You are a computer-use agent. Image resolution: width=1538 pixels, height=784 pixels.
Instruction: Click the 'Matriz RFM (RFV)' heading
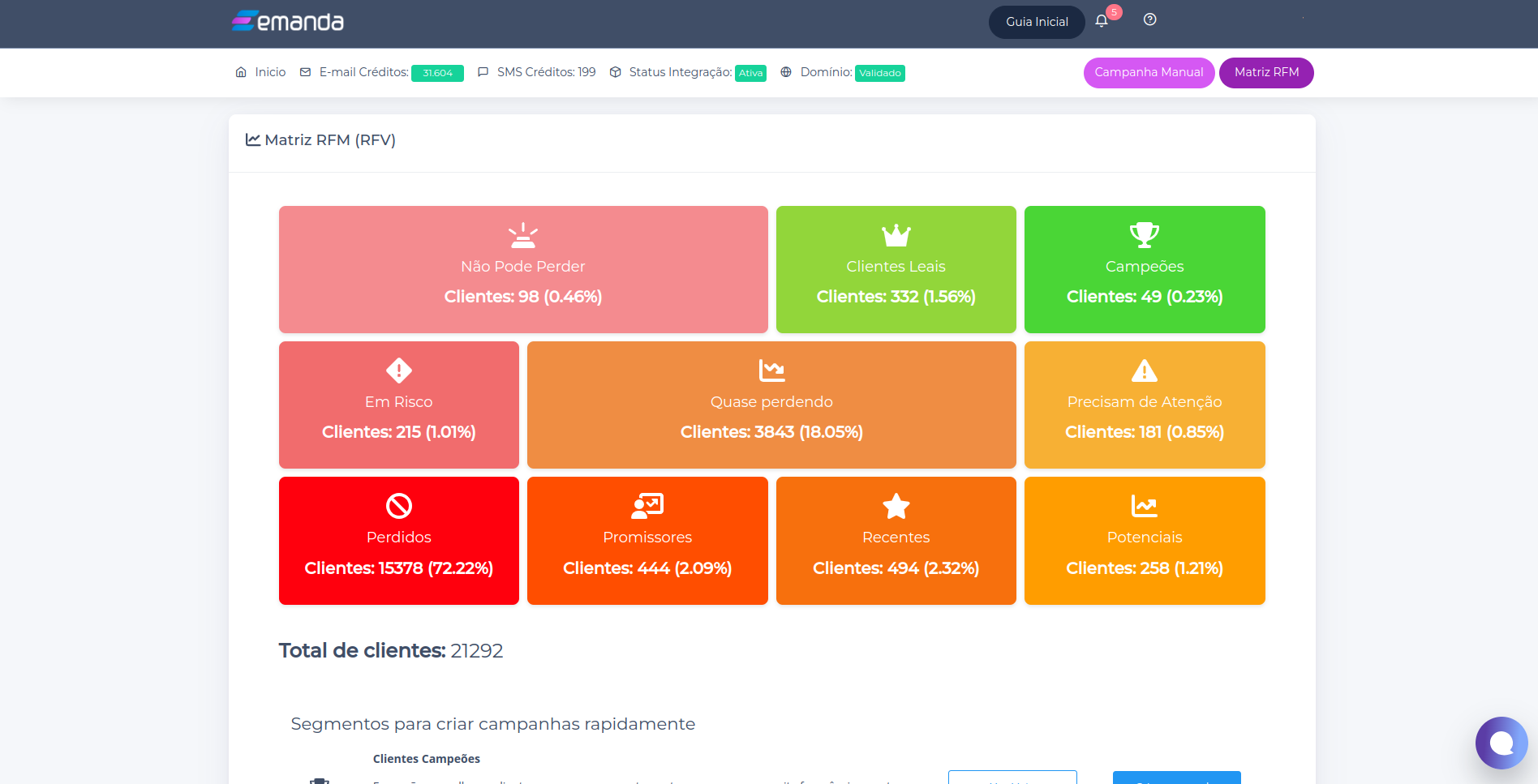point(330,140)
